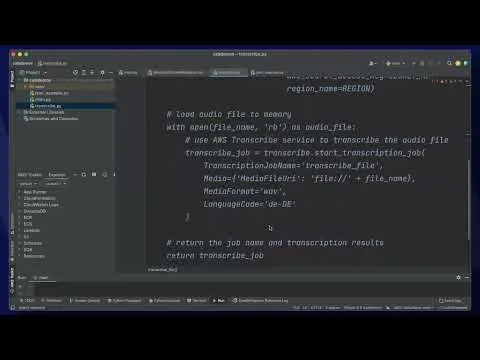Open the Event Log

pos(450,300)
